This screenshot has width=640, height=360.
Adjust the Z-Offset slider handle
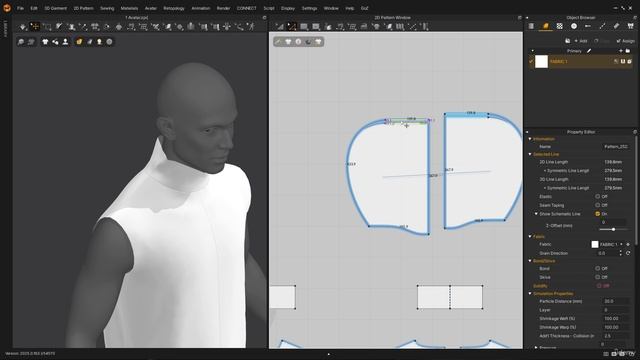point(613,229)
